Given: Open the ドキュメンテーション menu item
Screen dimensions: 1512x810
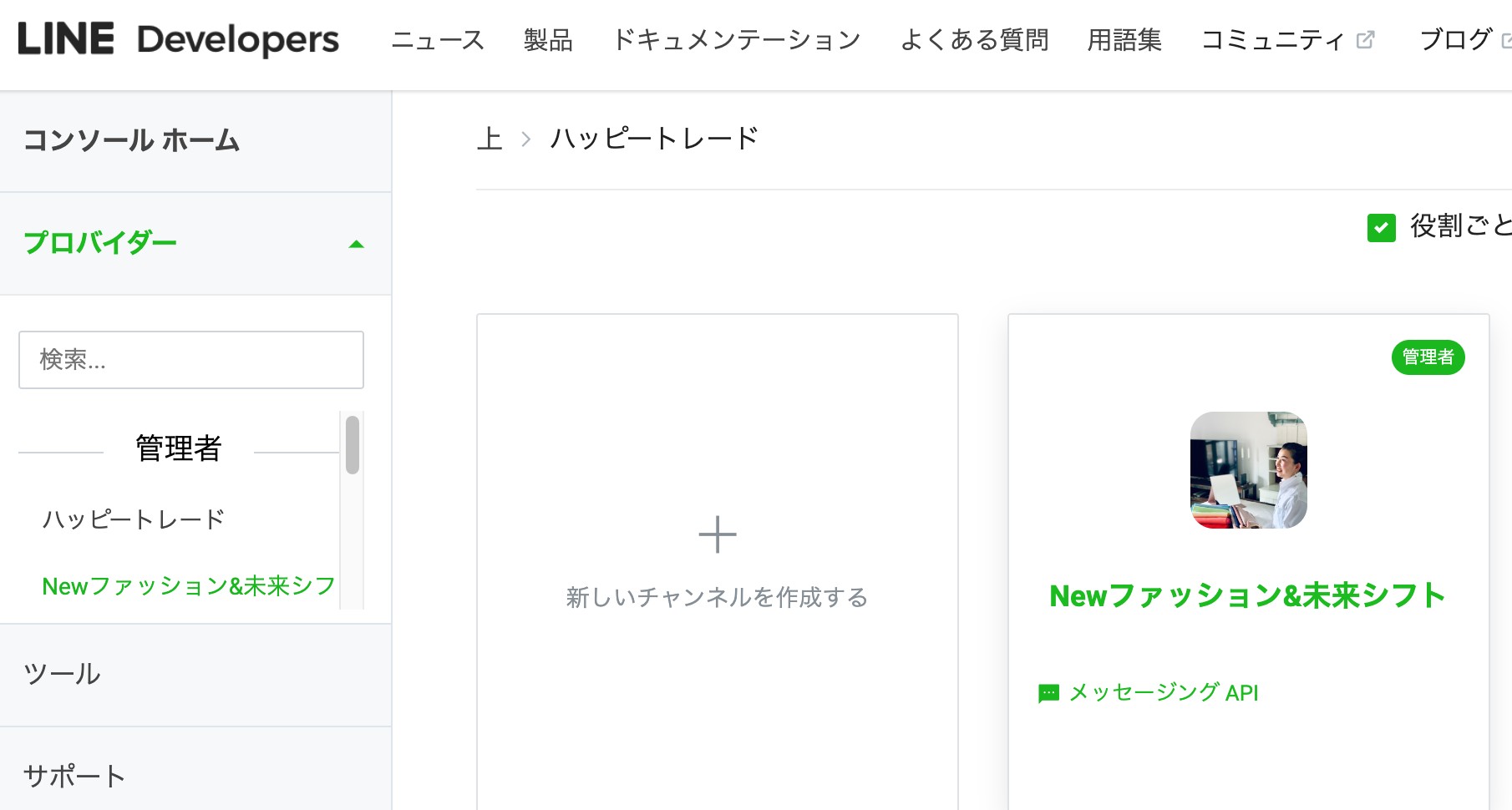Looking at the screenshot, I should point(736,39).
